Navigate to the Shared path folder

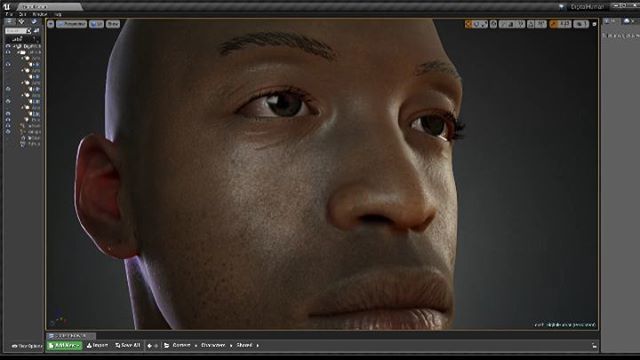pyautogui.click(x=244, y=345)
